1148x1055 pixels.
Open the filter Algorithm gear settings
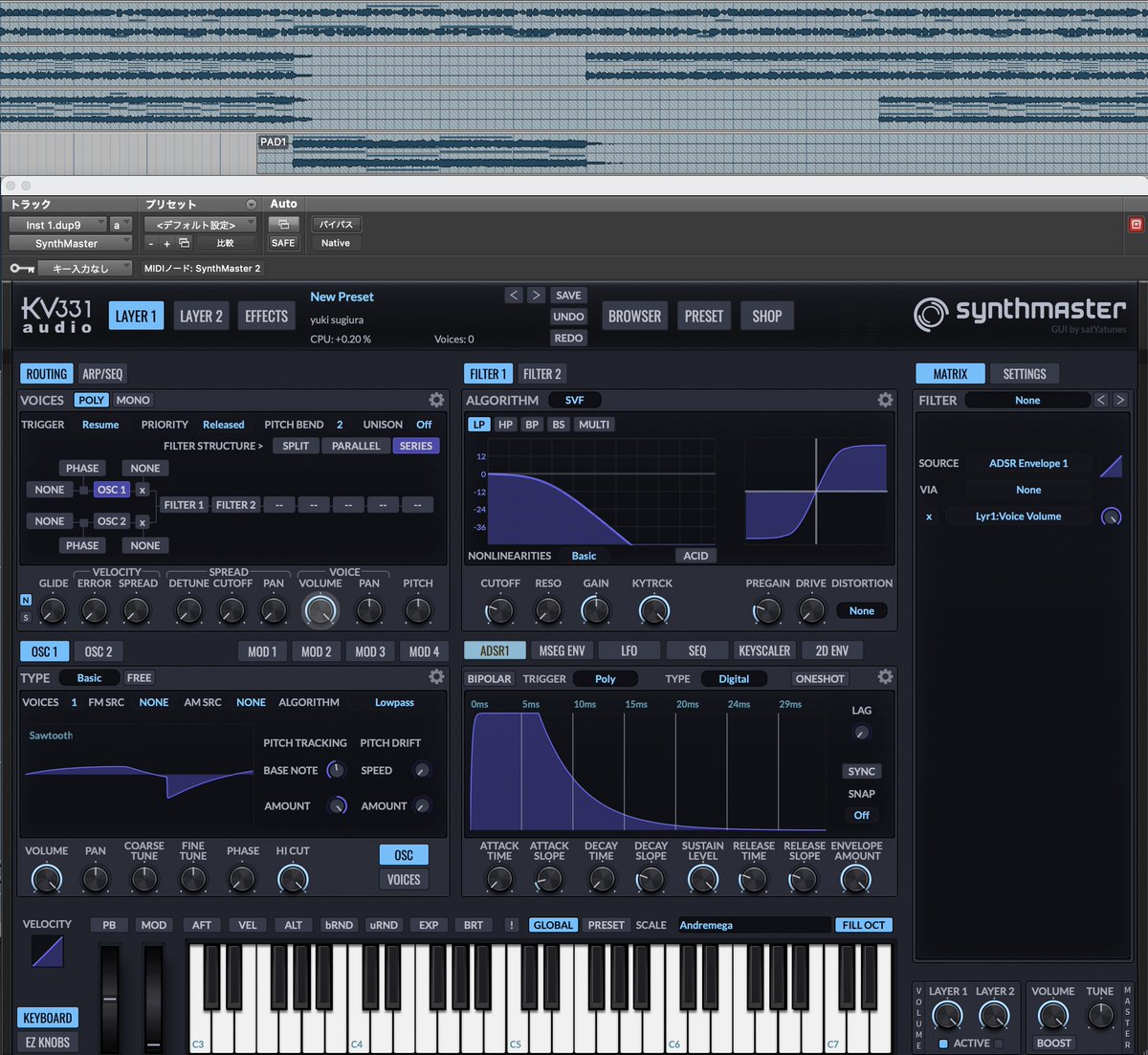[885, 400]
